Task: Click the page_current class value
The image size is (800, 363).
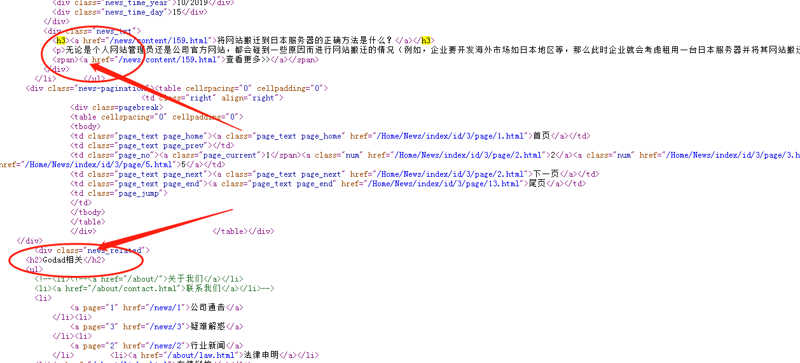Action: pyautogui.click(x=231, y=155)
